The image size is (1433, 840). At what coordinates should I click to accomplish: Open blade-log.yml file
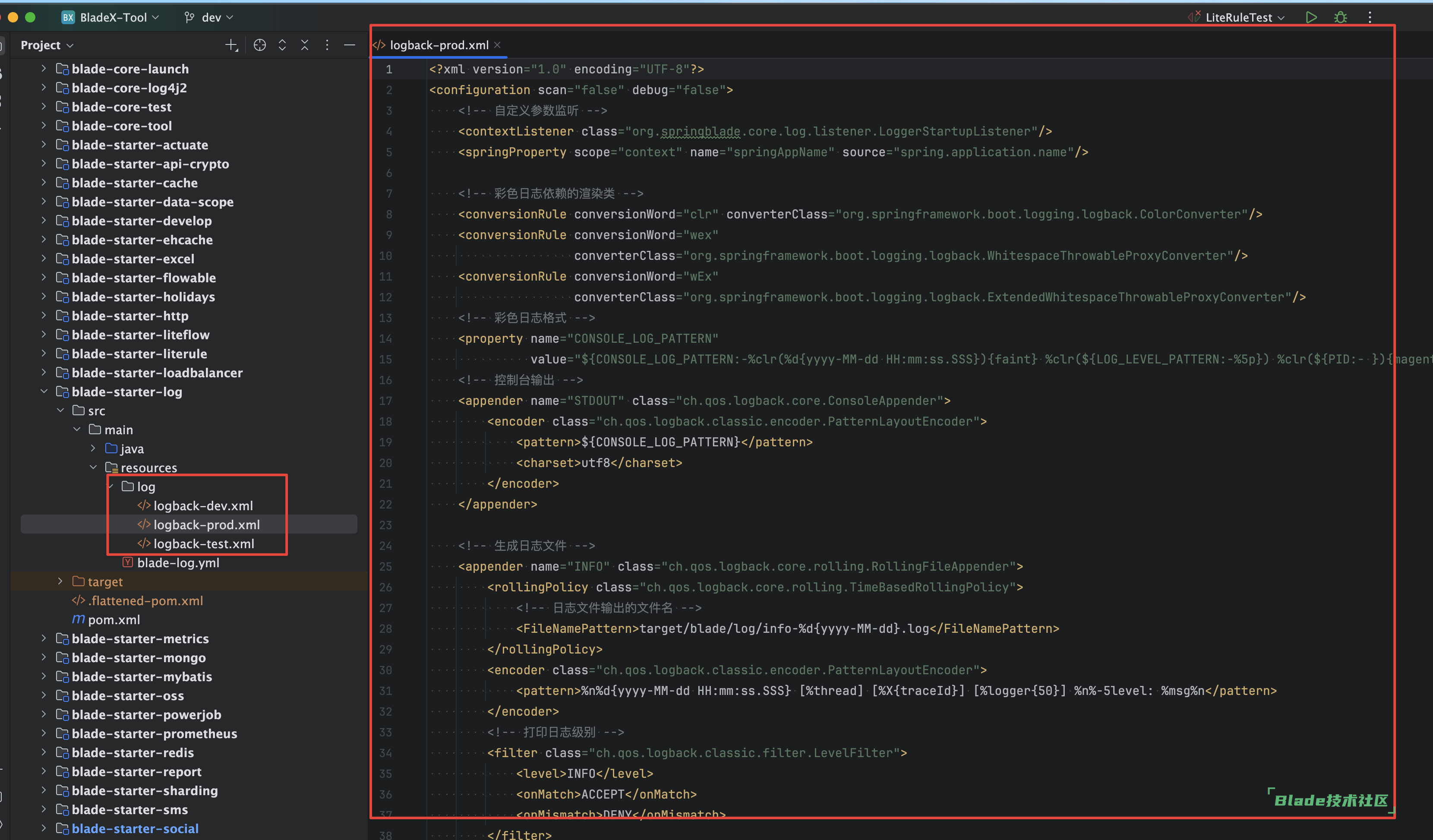pyautogui.click(x=178, y=562)
